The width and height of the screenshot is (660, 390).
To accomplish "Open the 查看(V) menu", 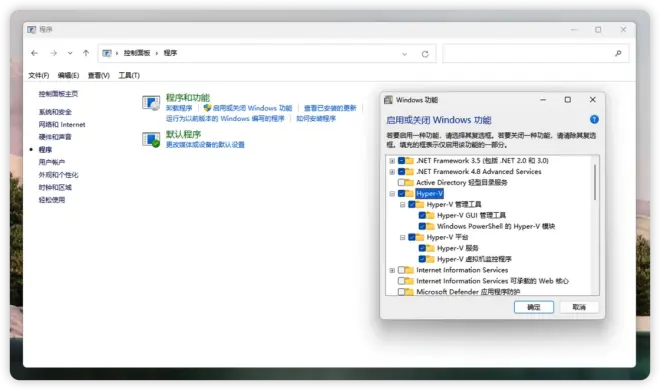I will pos(98,75).
